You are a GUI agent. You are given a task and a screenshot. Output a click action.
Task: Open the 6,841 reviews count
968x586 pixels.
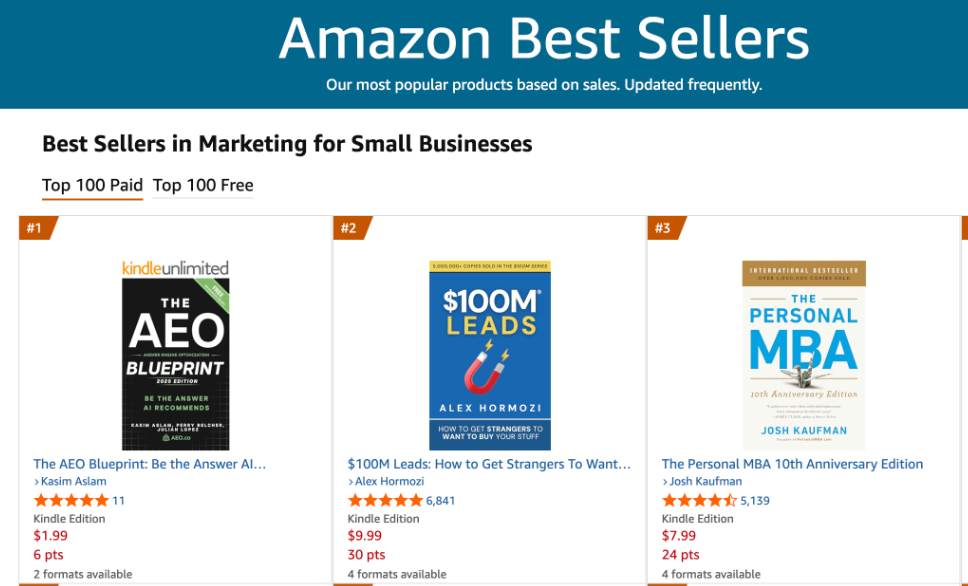[x=440, y=501]
